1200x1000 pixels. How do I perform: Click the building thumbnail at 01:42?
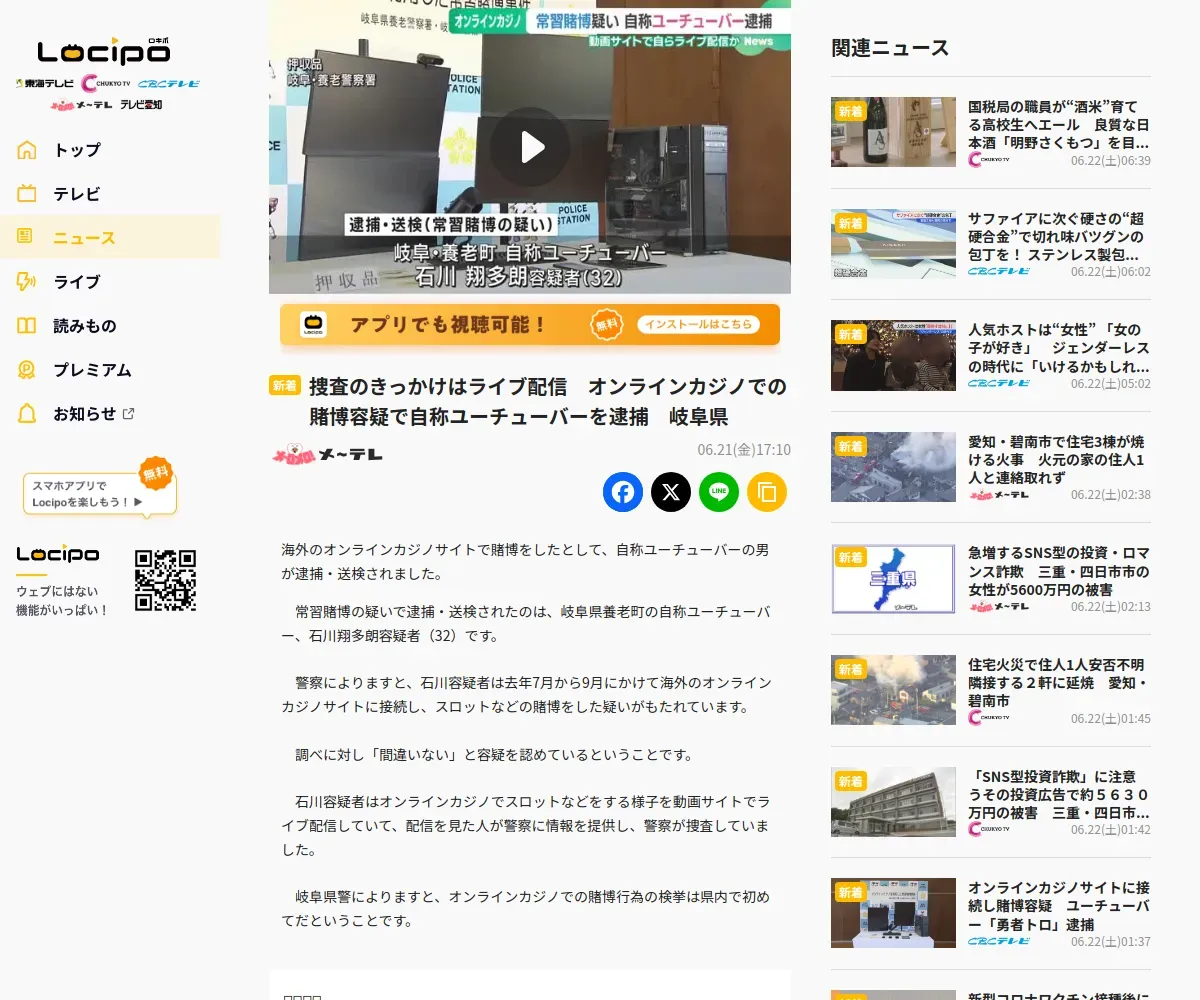click(x=893, y=802)
